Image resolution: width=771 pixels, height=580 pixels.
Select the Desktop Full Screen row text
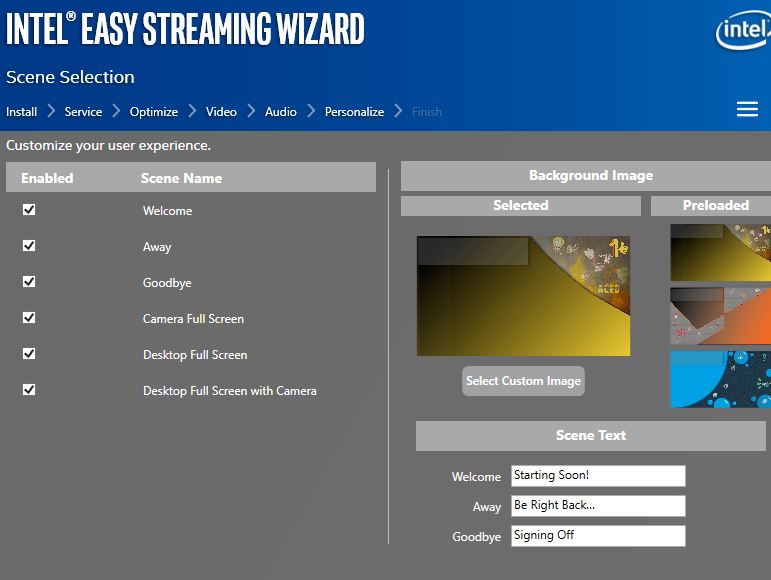(195, 355)
